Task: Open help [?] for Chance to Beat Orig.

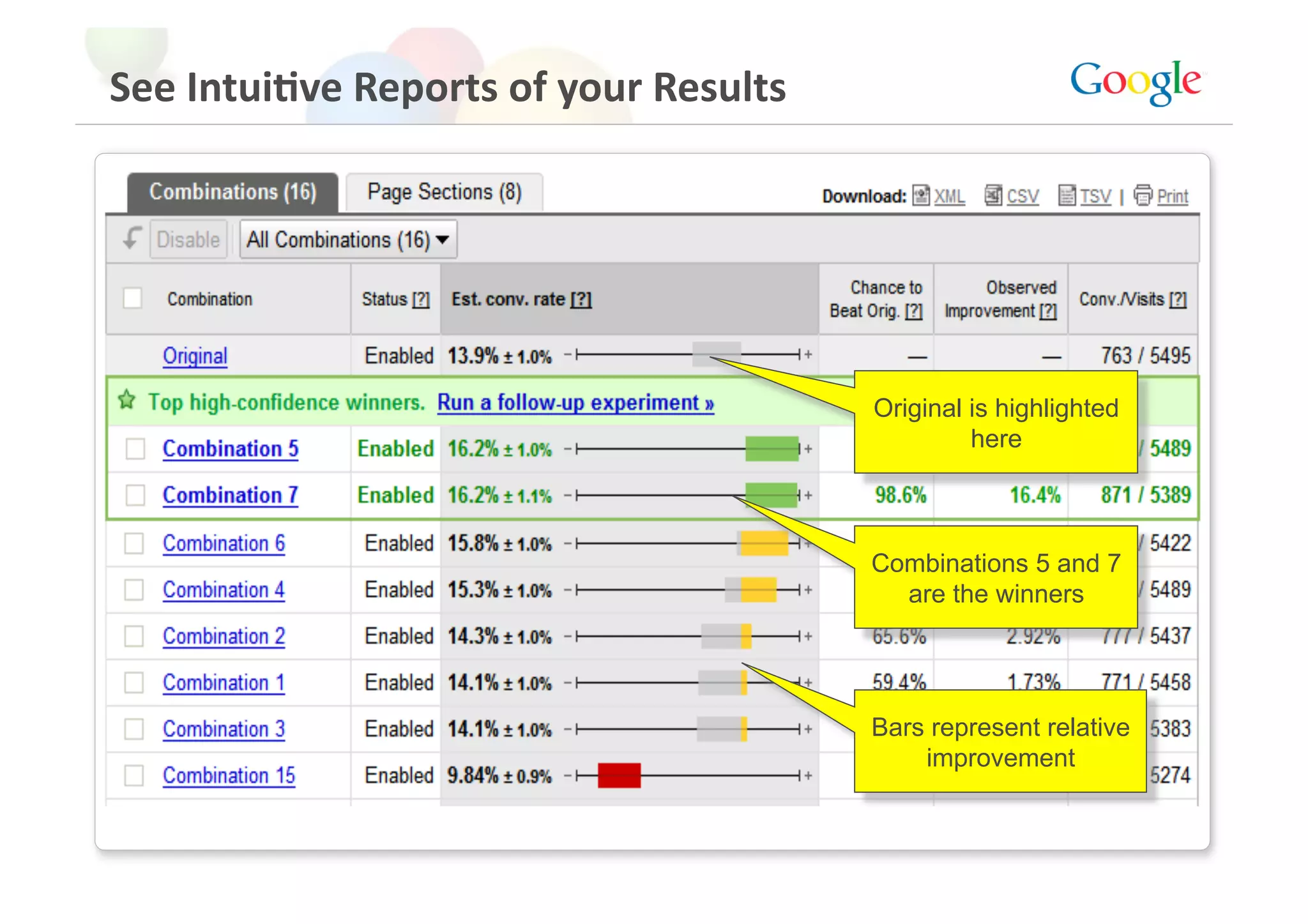Action: tap(914, 311)
